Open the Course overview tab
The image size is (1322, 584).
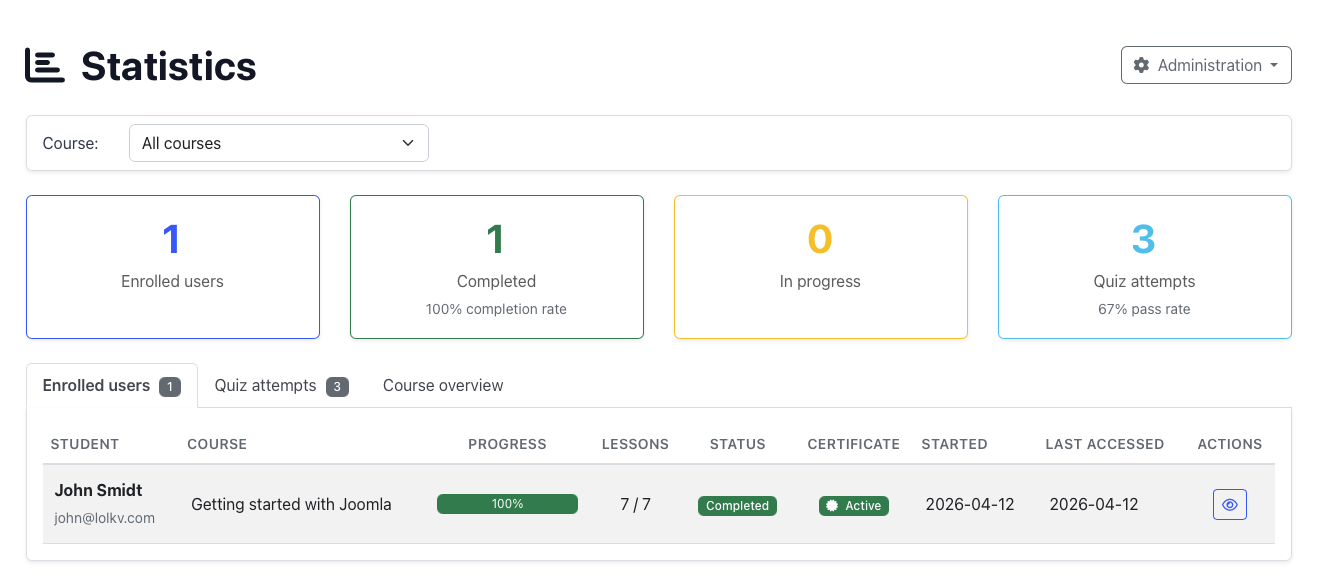pos(443,386)
